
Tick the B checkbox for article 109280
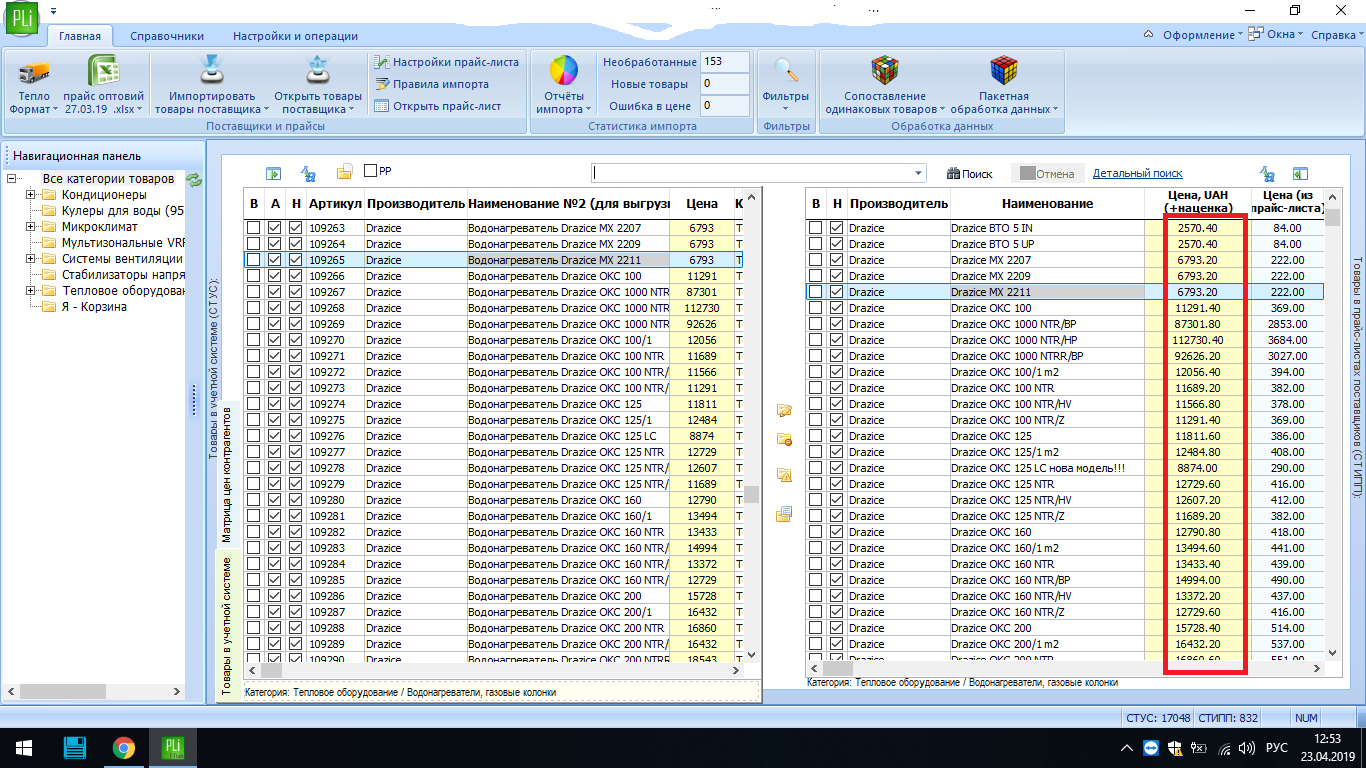pyautogui.click(x=254, y=500)
